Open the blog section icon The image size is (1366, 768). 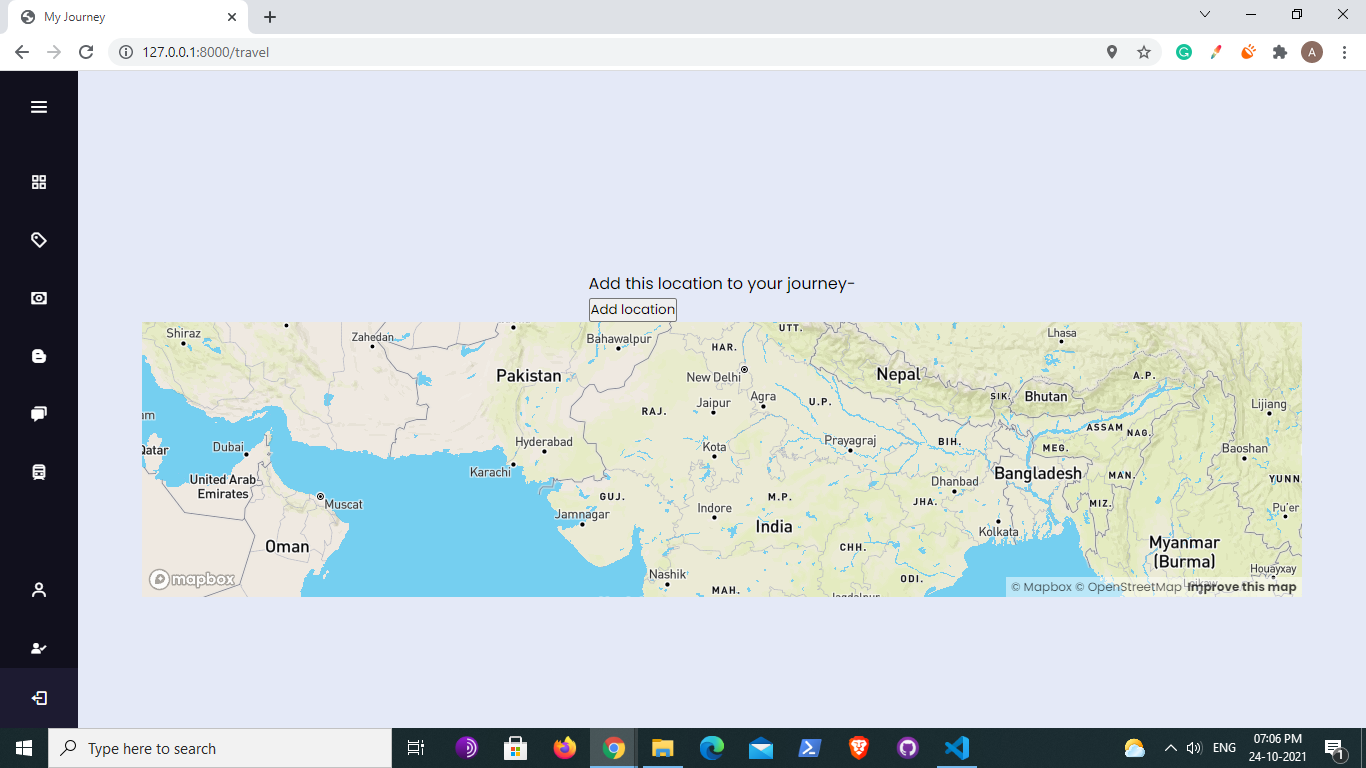38,355
